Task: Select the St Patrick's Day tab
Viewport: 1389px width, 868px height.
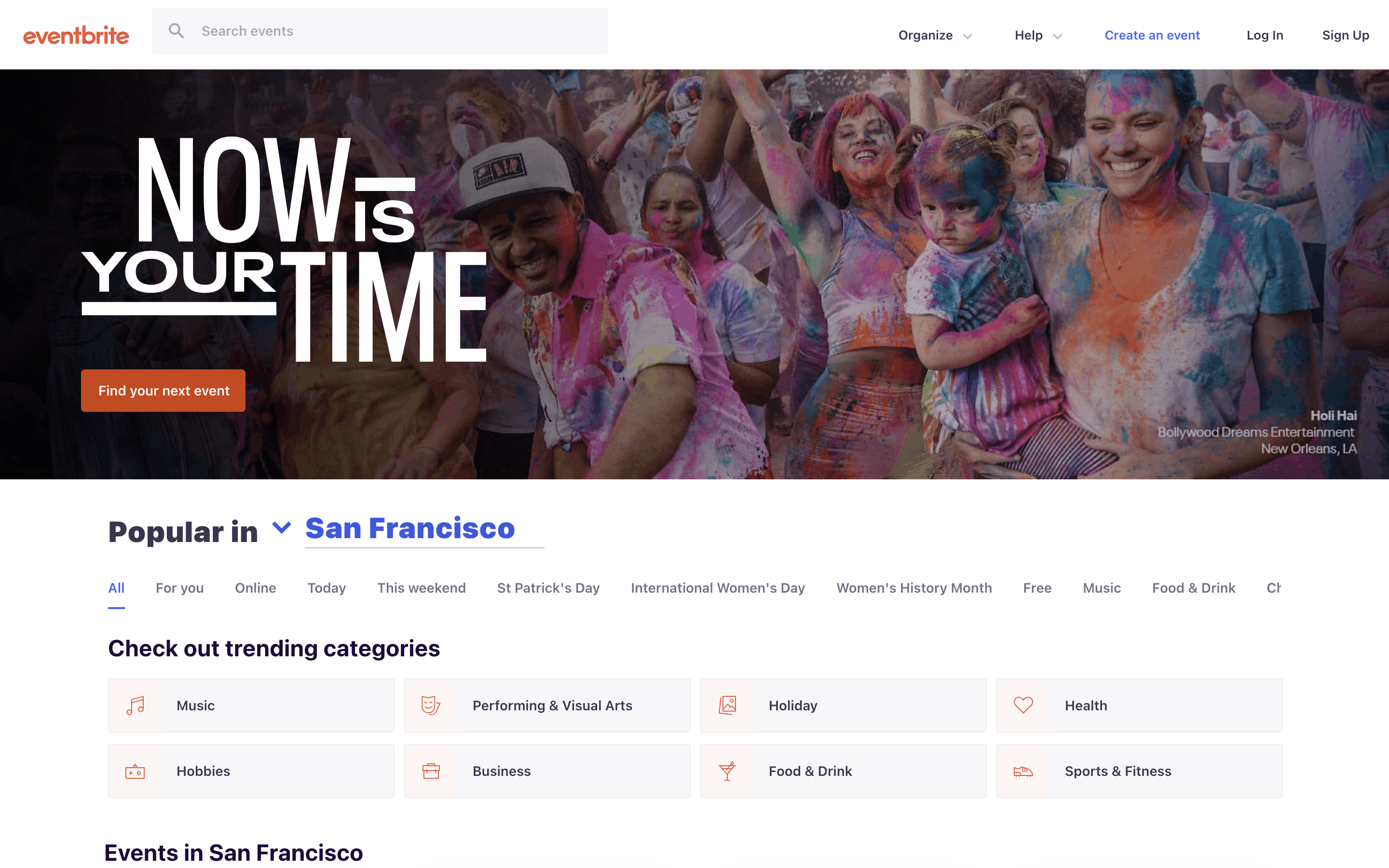Action: (548, 588)
